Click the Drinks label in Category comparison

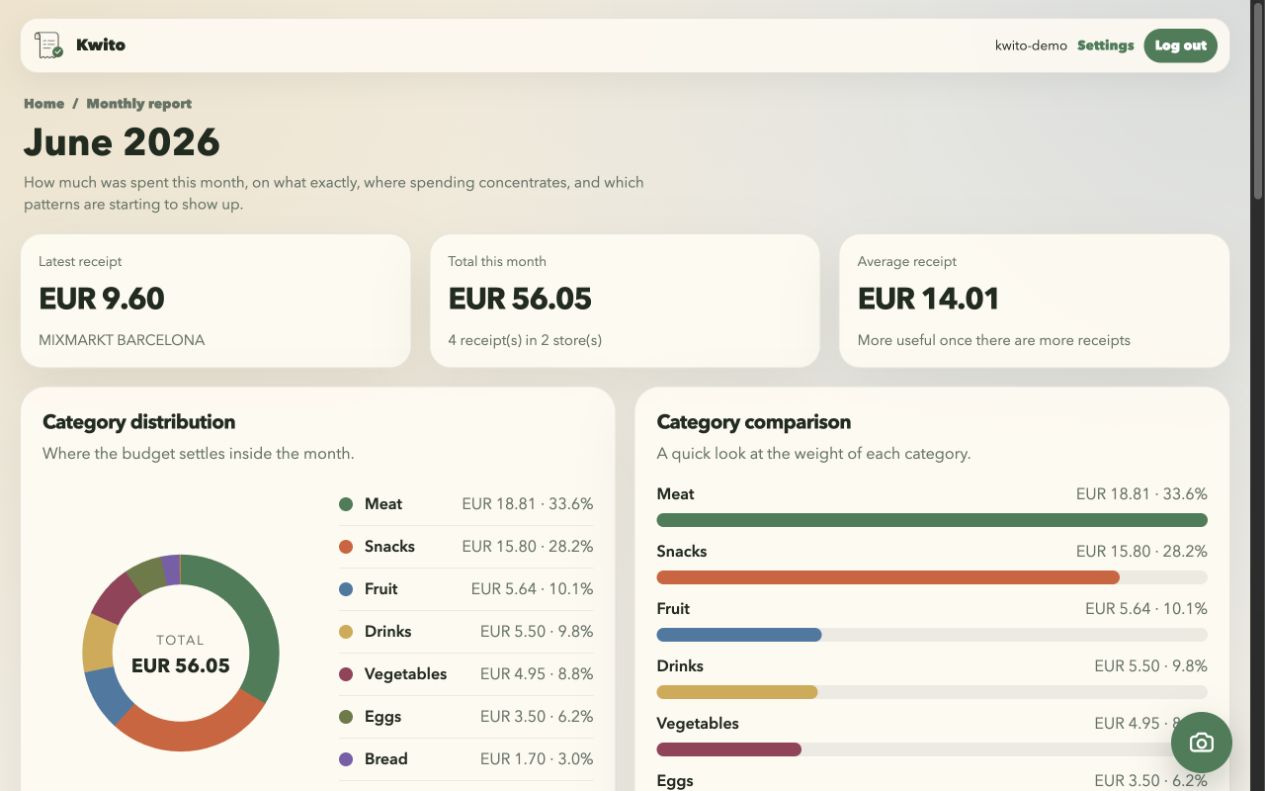pyautogui.click(x=680, y=666)
